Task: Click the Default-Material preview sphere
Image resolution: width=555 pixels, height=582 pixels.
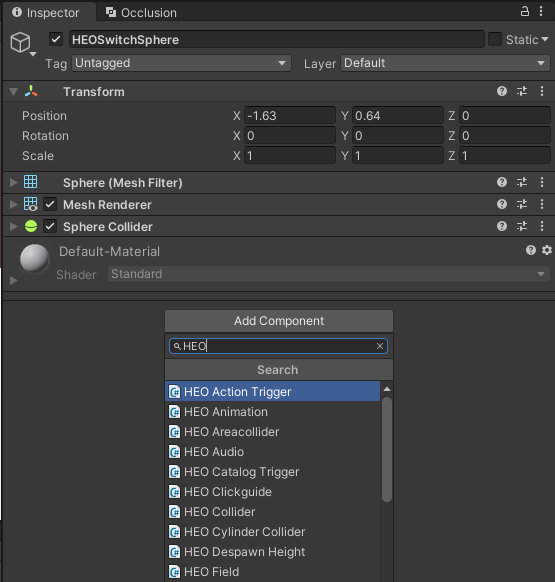Action: 35,258
